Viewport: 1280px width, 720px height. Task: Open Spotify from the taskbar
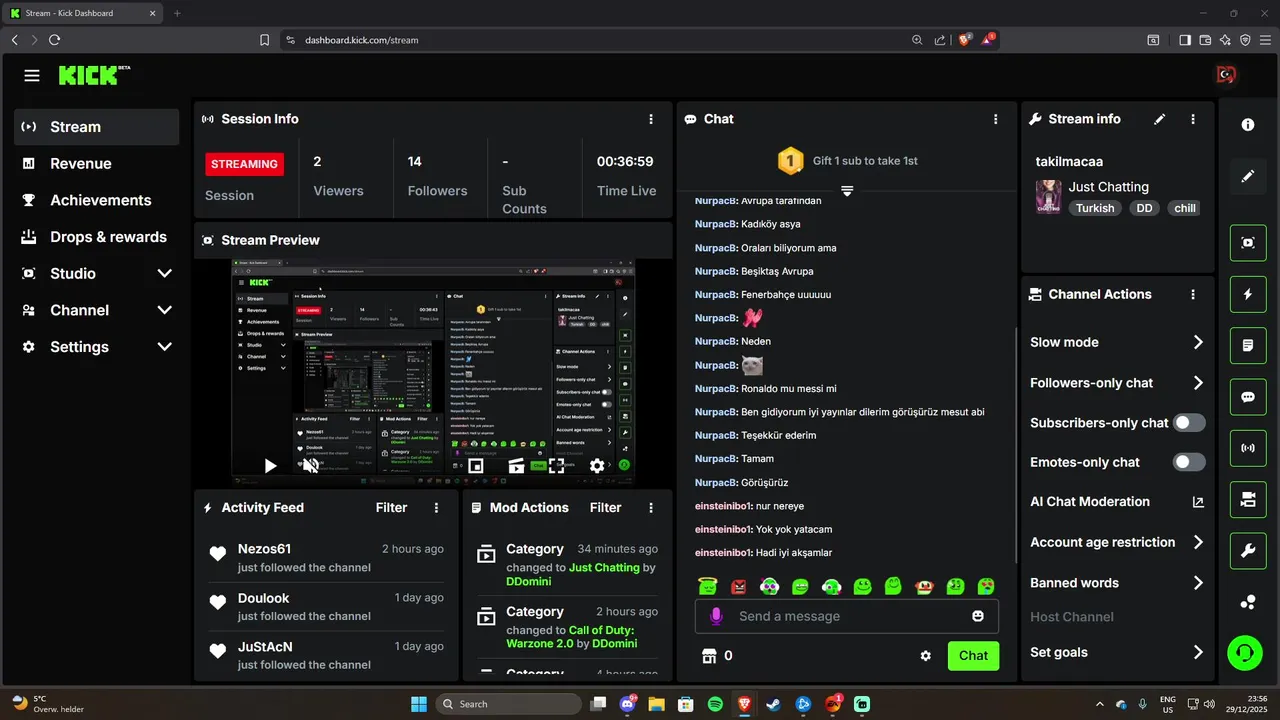tap(715, 704)
